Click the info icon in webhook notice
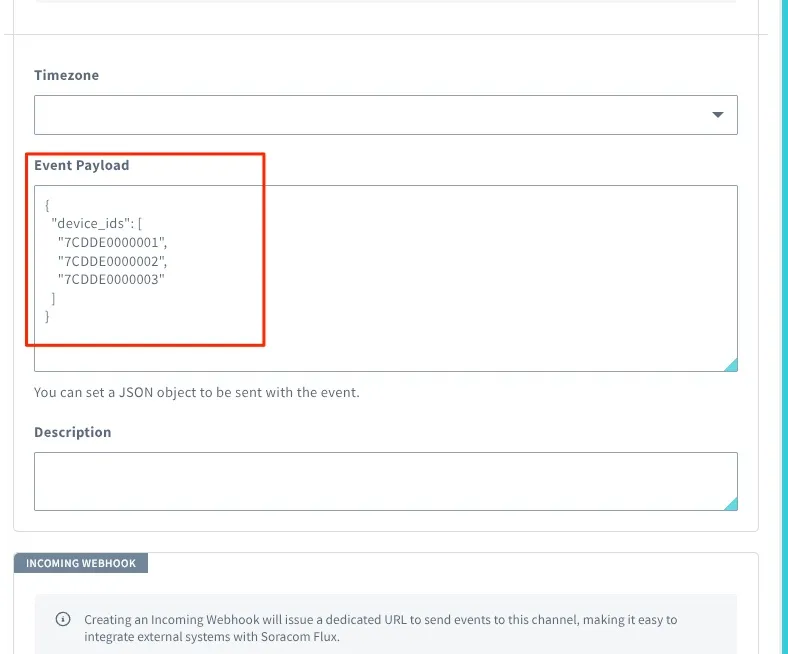The image size is (788, 654). click(63, 619)
